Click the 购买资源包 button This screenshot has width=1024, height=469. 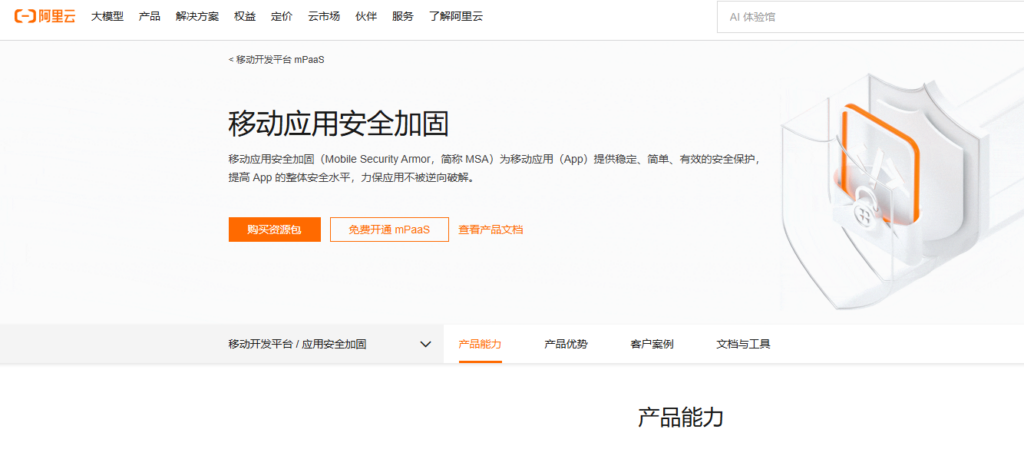(x=274, y=229)
